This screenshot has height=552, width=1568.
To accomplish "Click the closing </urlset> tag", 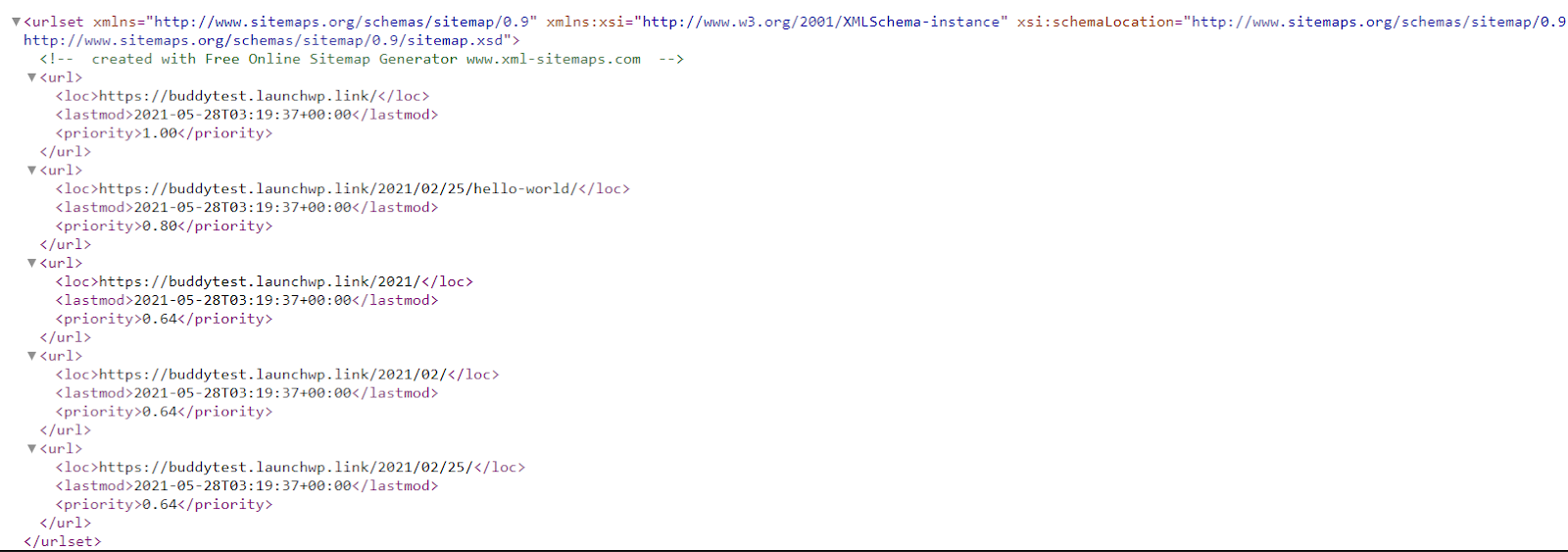I will point(63,541).
